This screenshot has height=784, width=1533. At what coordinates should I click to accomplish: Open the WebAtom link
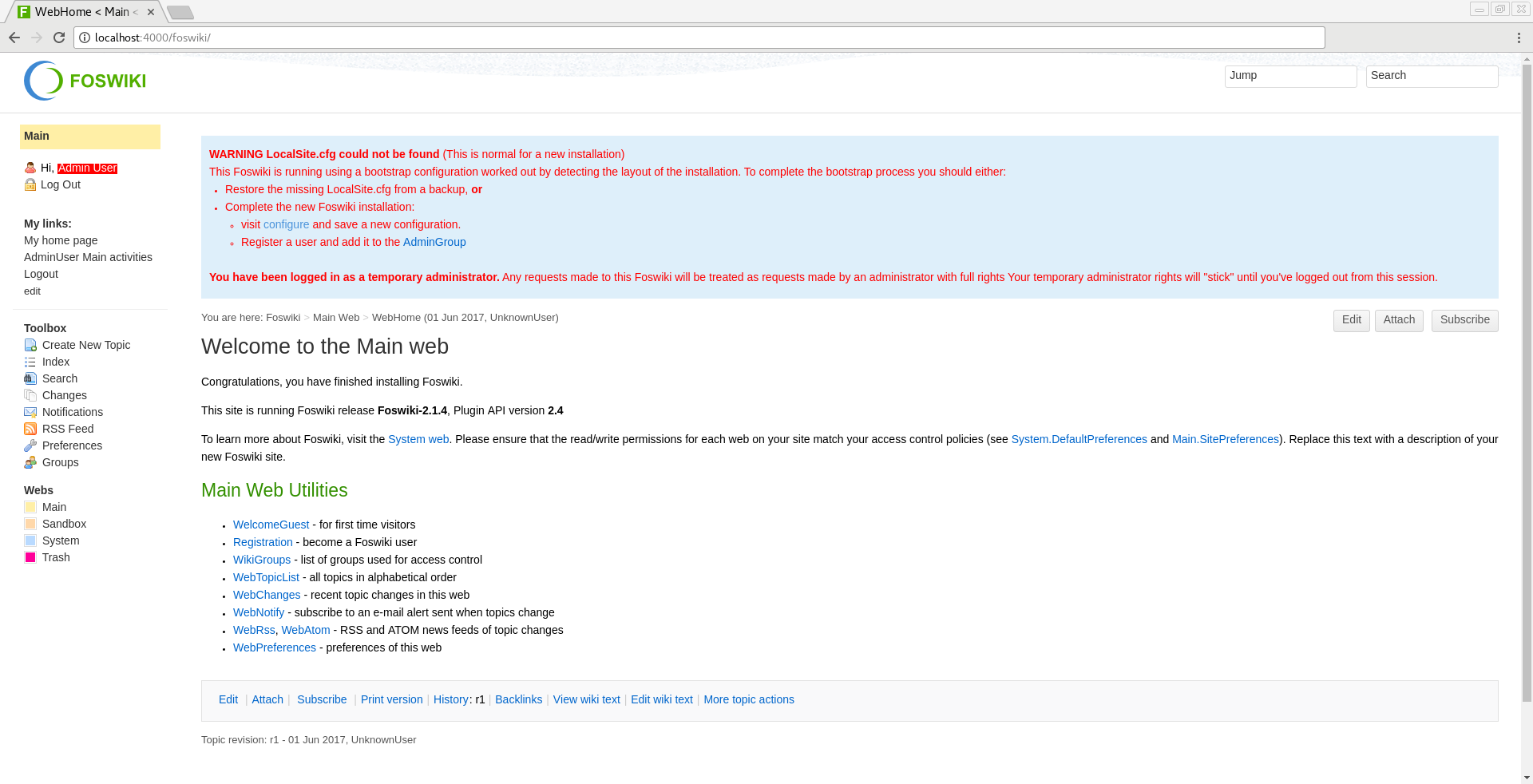pyautogui.click(x=306, y=630)
